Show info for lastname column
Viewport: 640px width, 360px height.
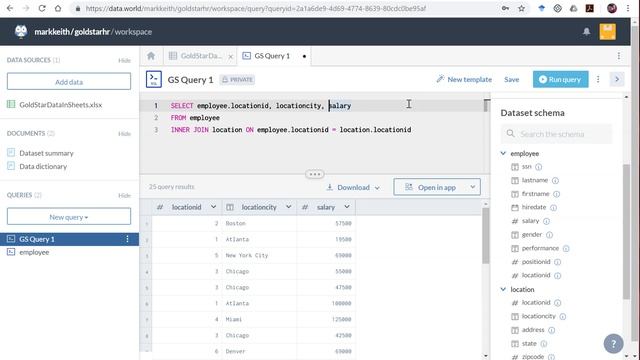555,180
